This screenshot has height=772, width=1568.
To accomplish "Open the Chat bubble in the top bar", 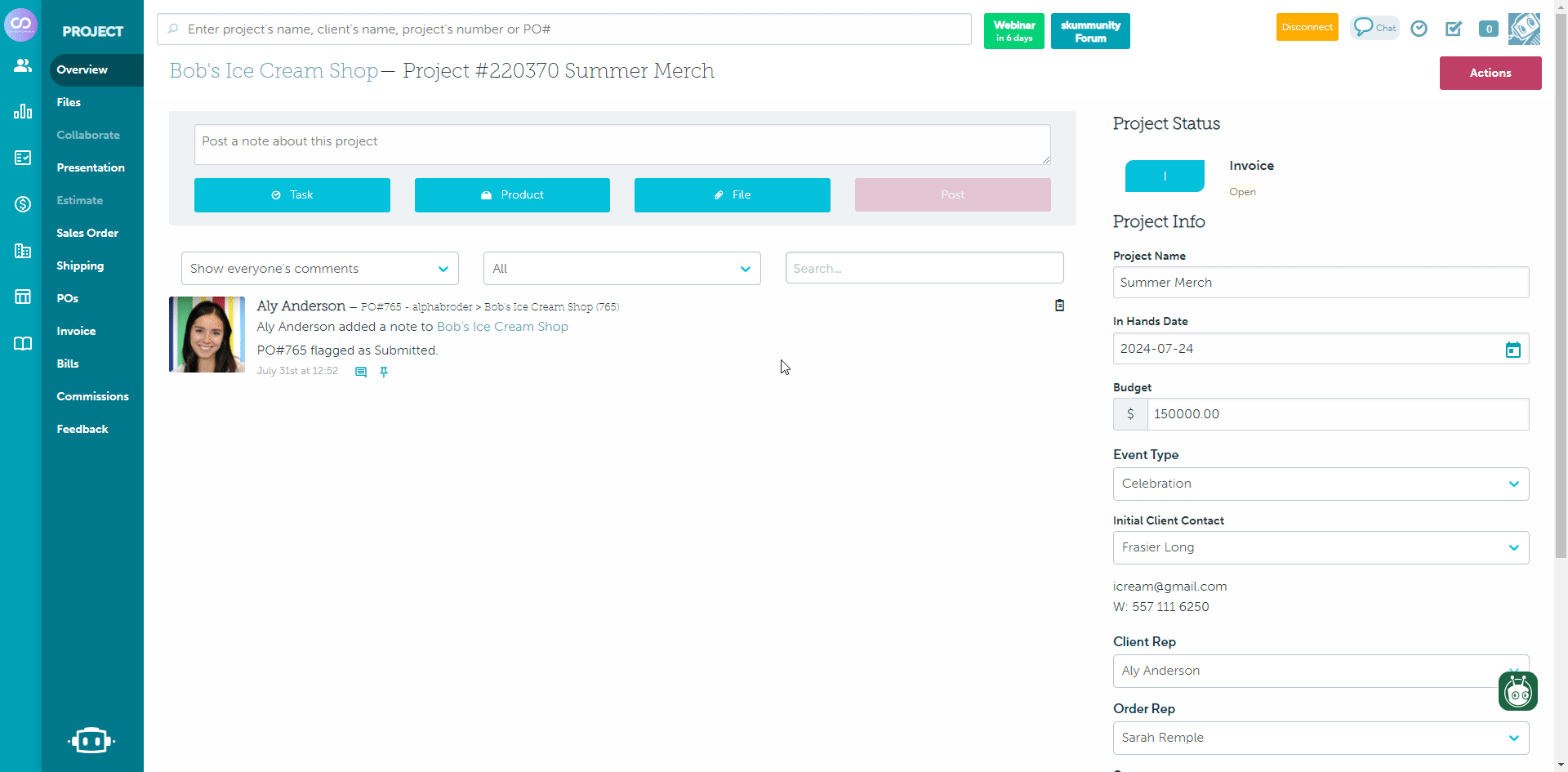I will pyautogui.click(x=1374, y=27).
